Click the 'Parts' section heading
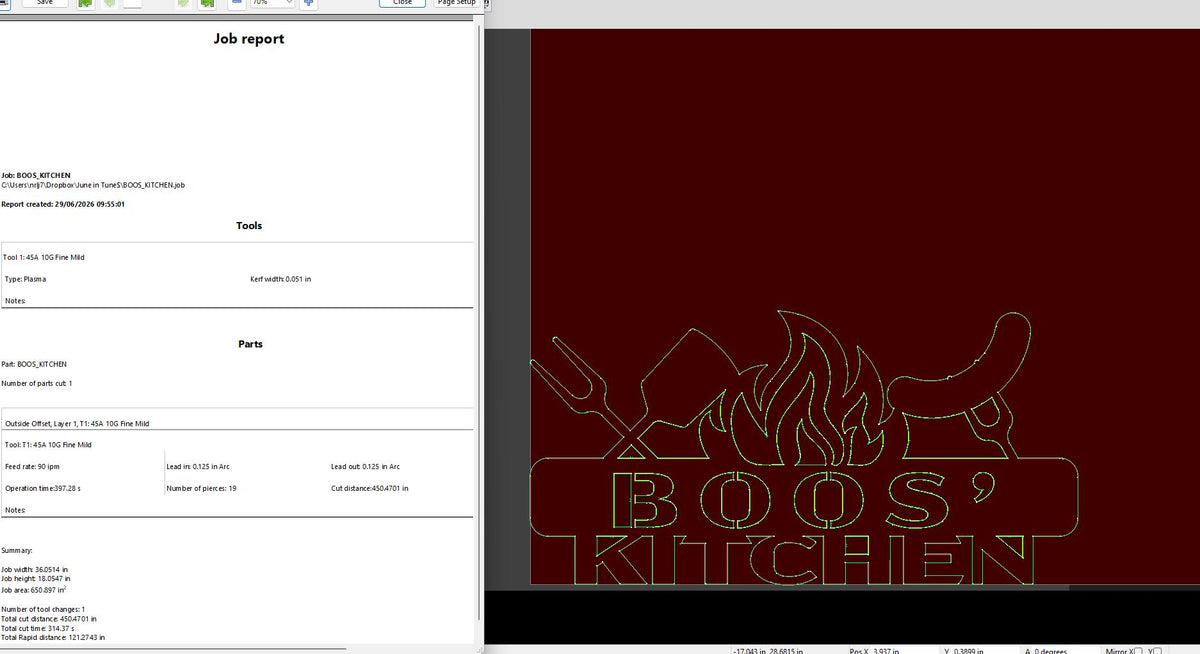Image resolution: width=1200 pixels, height=654 pixels. 250,343
